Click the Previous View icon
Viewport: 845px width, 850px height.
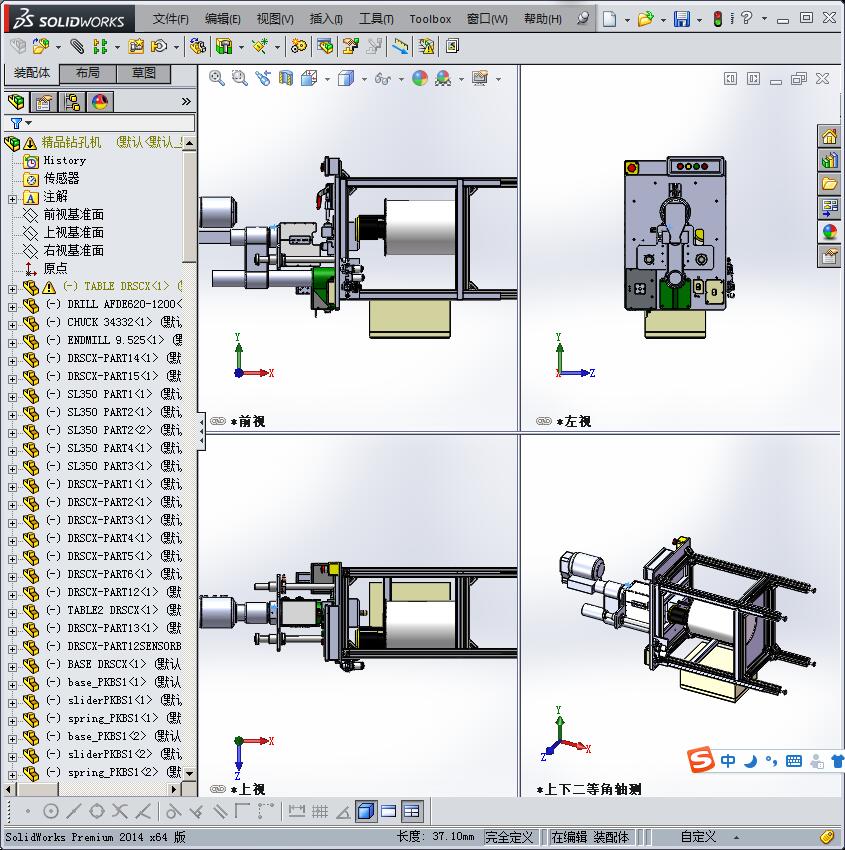tap(263, 79)
